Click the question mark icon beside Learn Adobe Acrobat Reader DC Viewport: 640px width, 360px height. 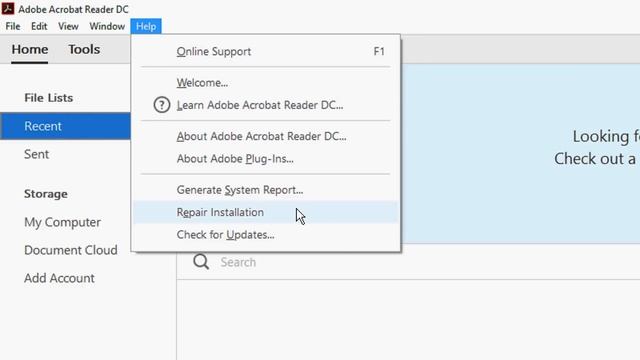(x=162, y=105)
